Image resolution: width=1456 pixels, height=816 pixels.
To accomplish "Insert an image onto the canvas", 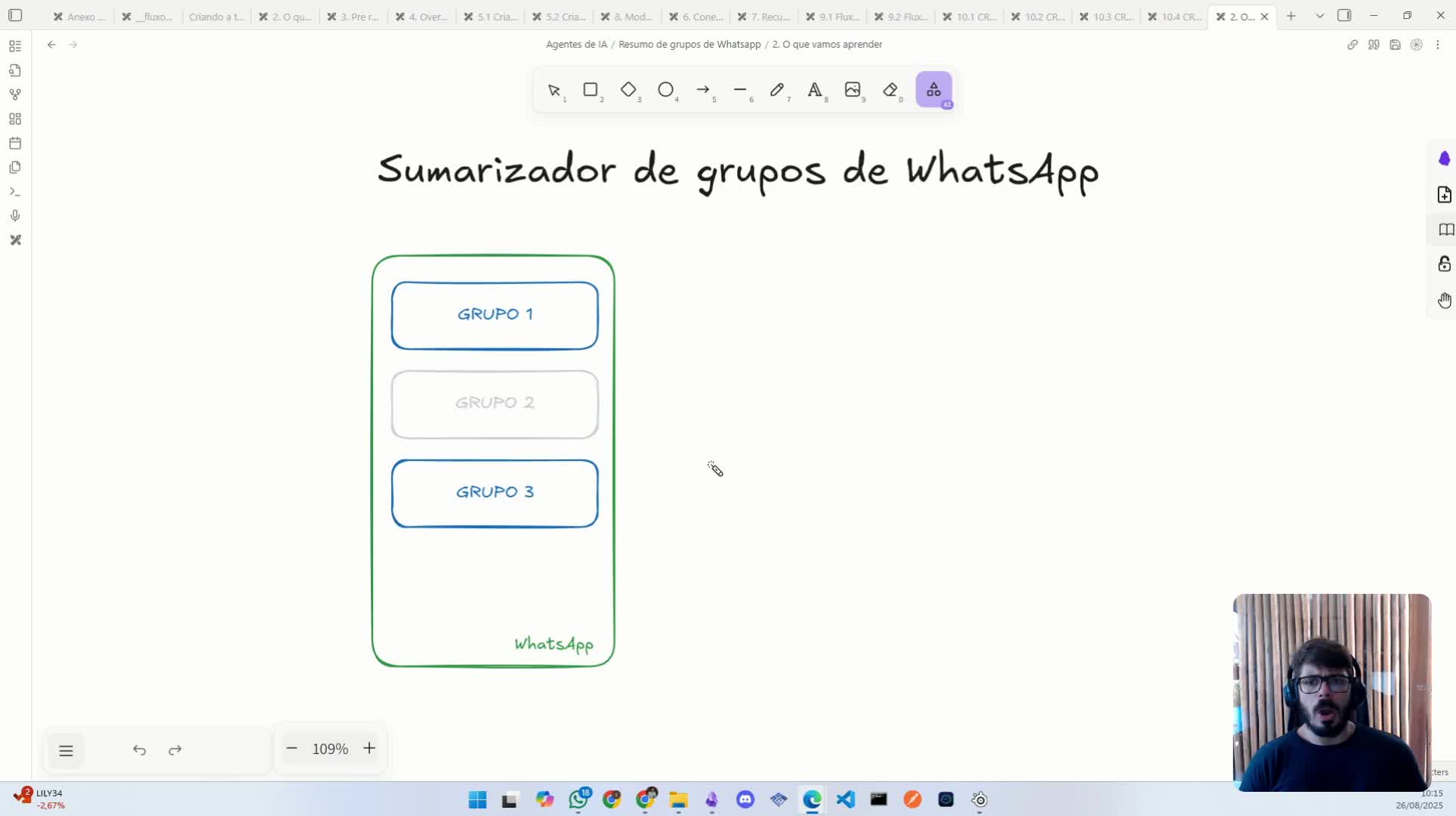I will tap(853, 90).
